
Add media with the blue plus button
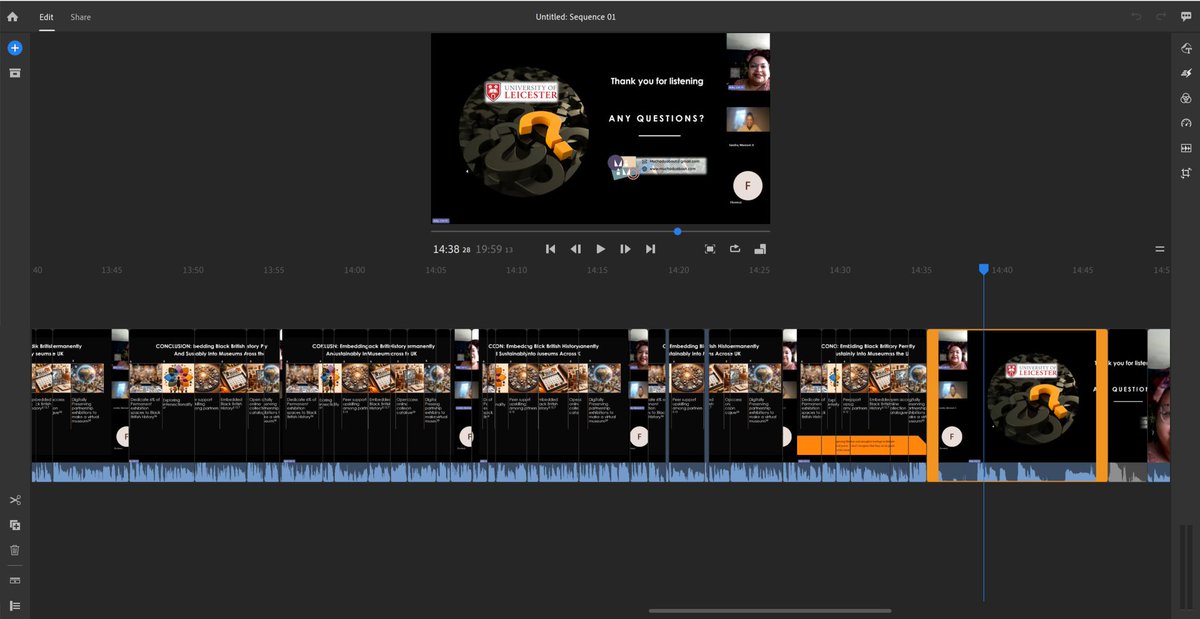pos(15,48)
